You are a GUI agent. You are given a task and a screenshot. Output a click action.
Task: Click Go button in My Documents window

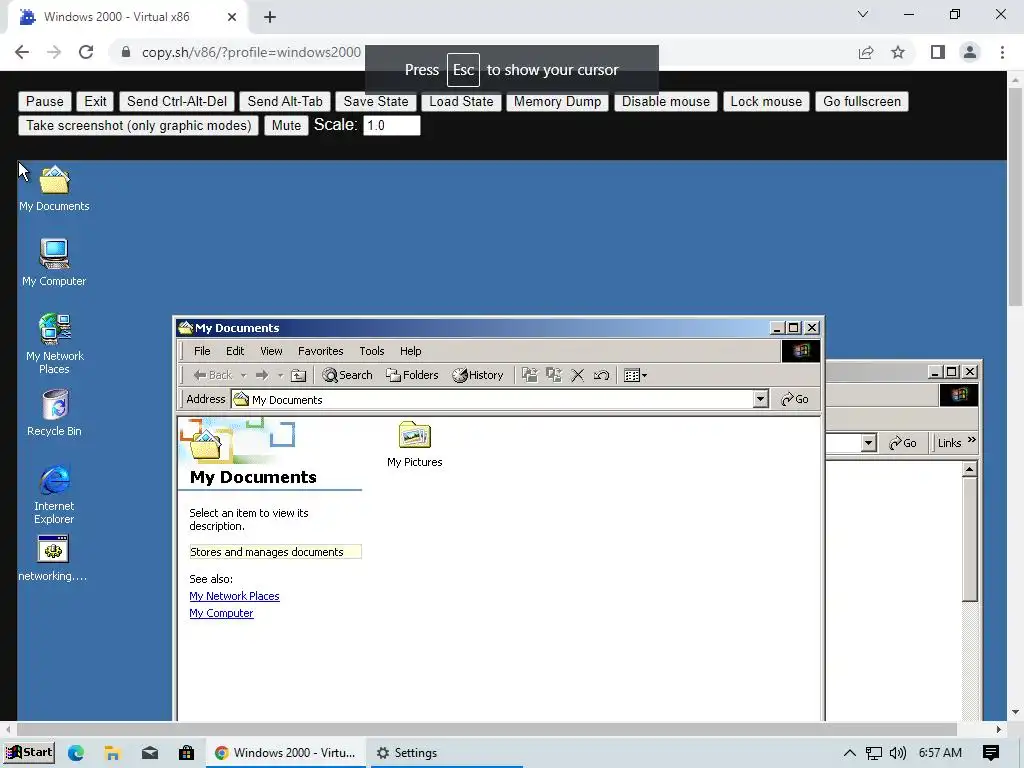click(x=795, y=399)
